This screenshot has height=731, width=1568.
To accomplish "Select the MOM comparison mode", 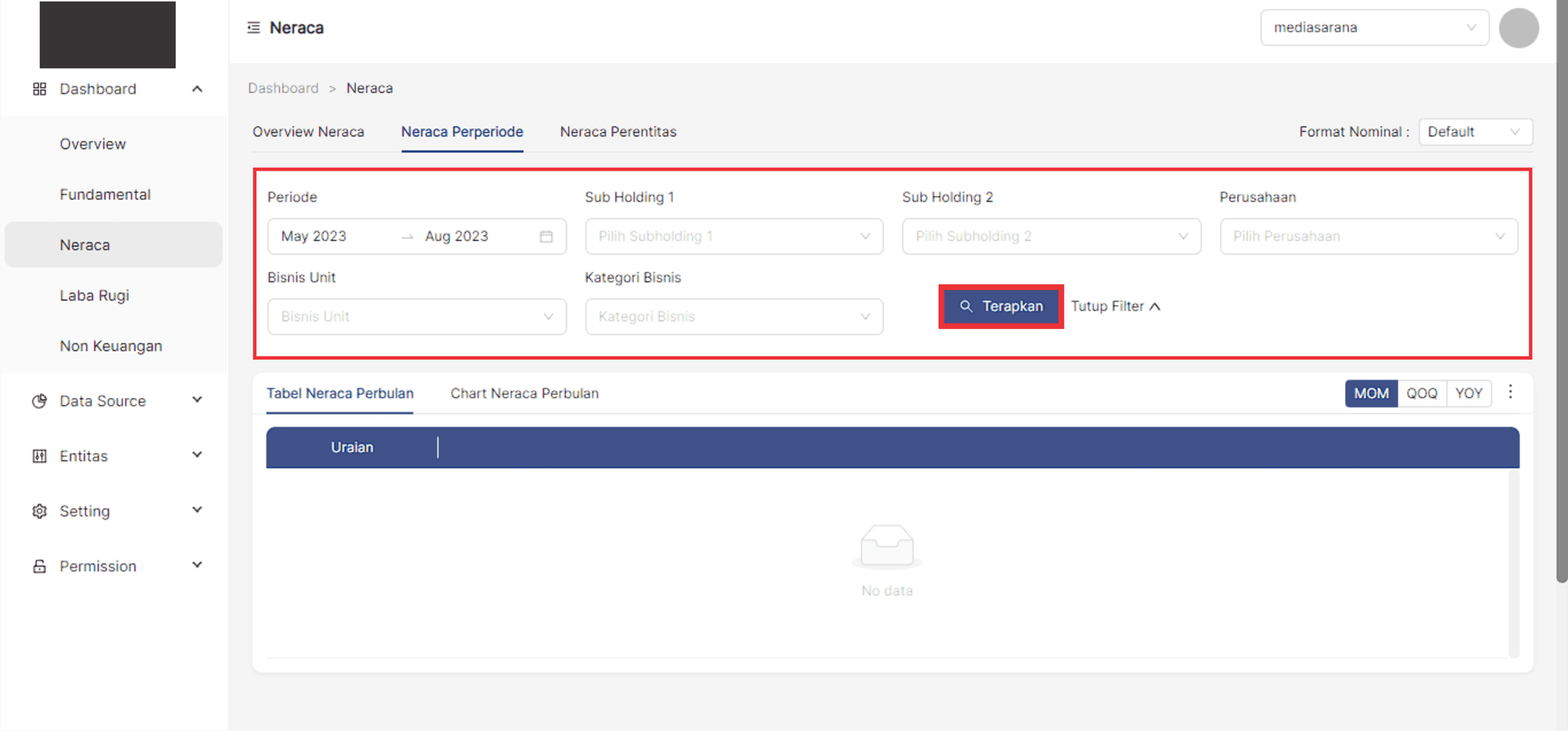I will coord(1370,393).
